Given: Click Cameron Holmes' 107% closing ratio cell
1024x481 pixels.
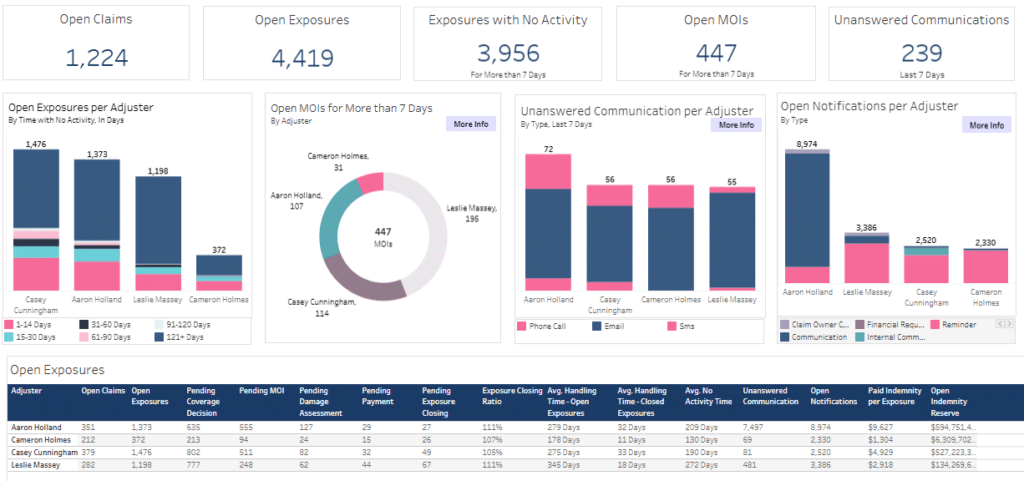Looking at the screenshot, I should tap(491, 439).
